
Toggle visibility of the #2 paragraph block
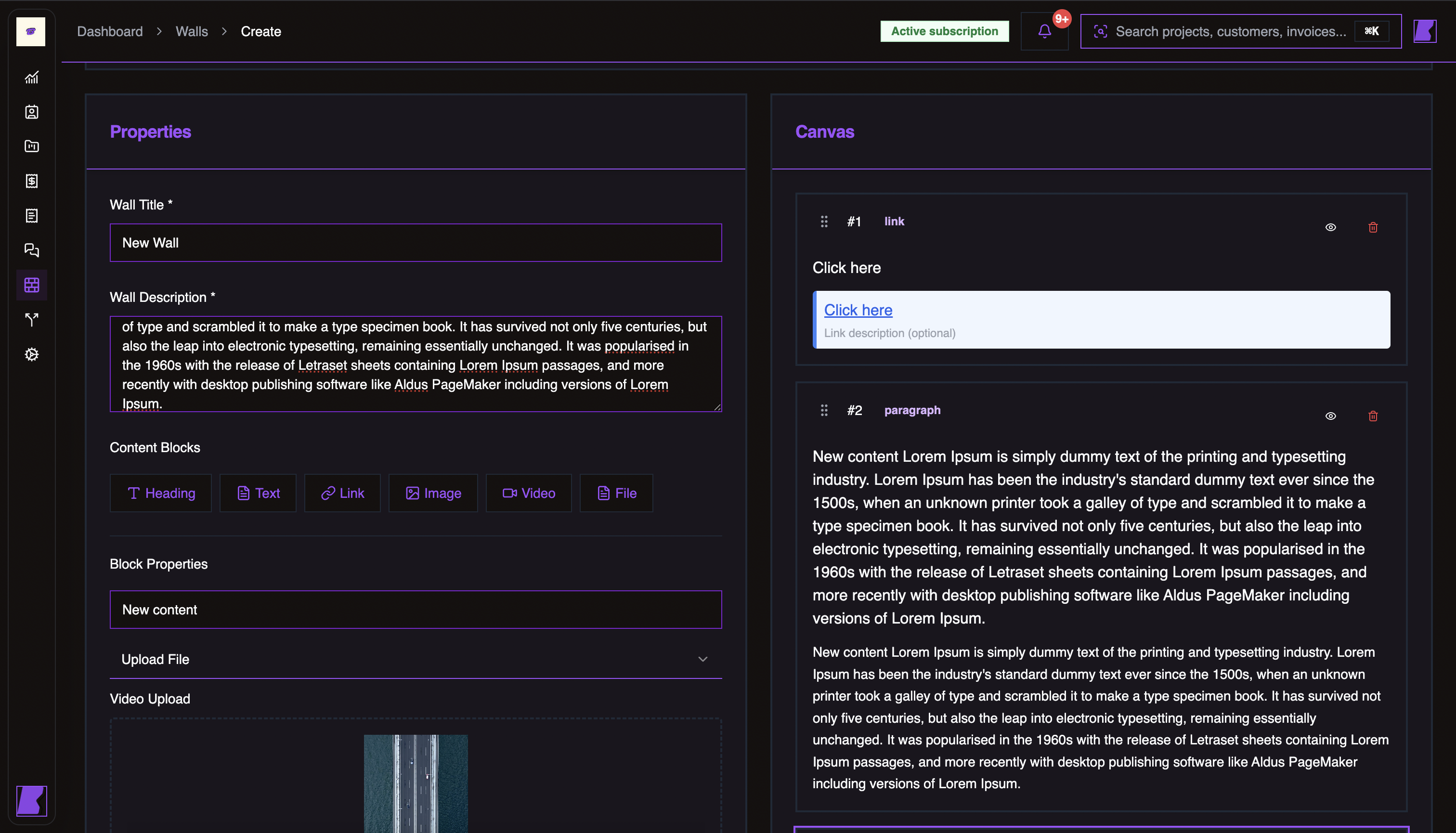point(1330,416)
